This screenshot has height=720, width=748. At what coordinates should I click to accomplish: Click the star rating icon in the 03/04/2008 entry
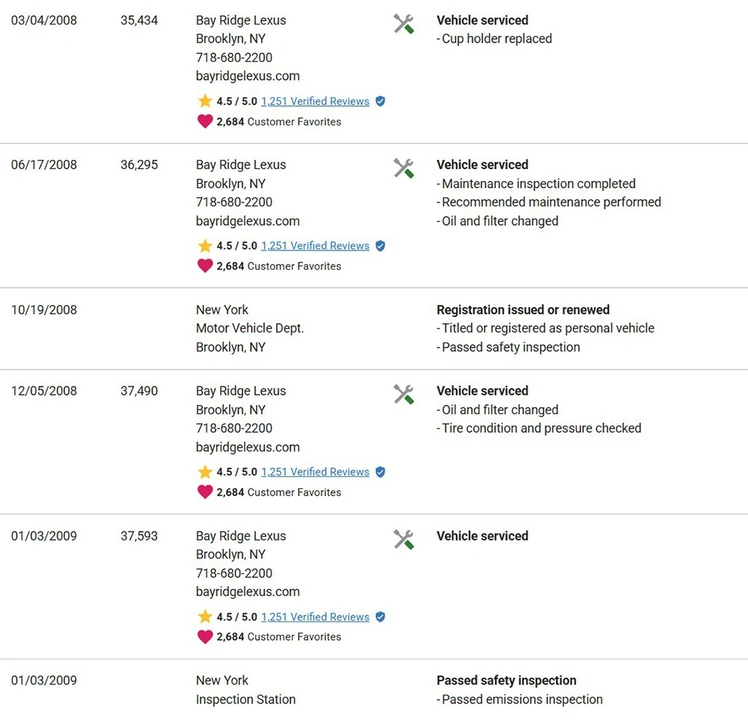205,101
